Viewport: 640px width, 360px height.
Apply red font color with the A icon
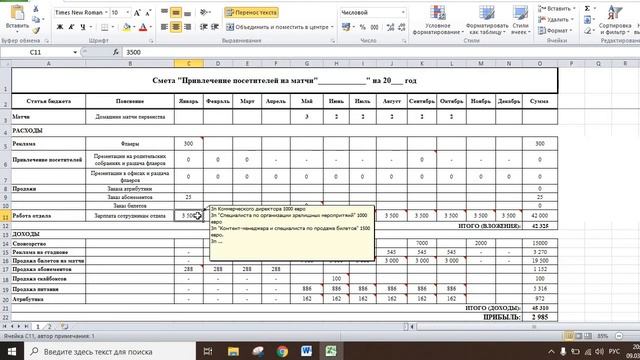[x=143, y=27]
